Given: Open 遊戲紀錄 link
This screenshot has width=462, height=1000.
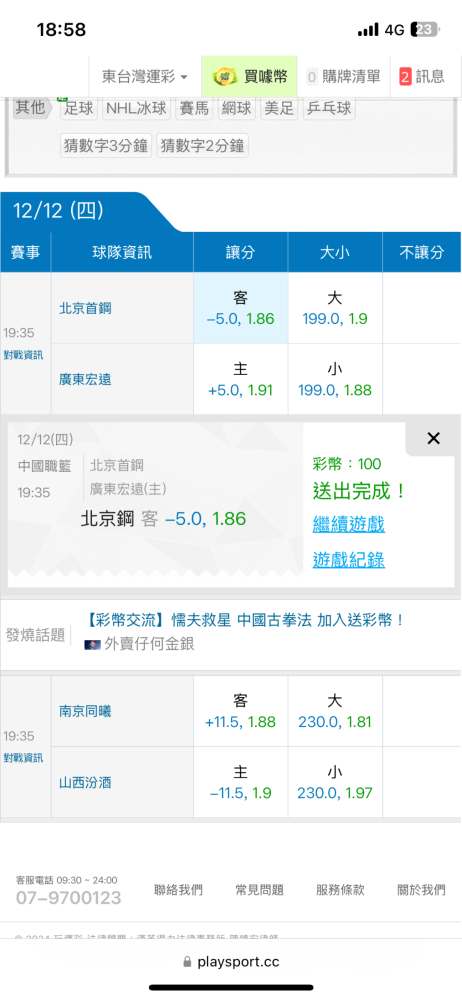Looking at the screenshot, I should 348,561.
